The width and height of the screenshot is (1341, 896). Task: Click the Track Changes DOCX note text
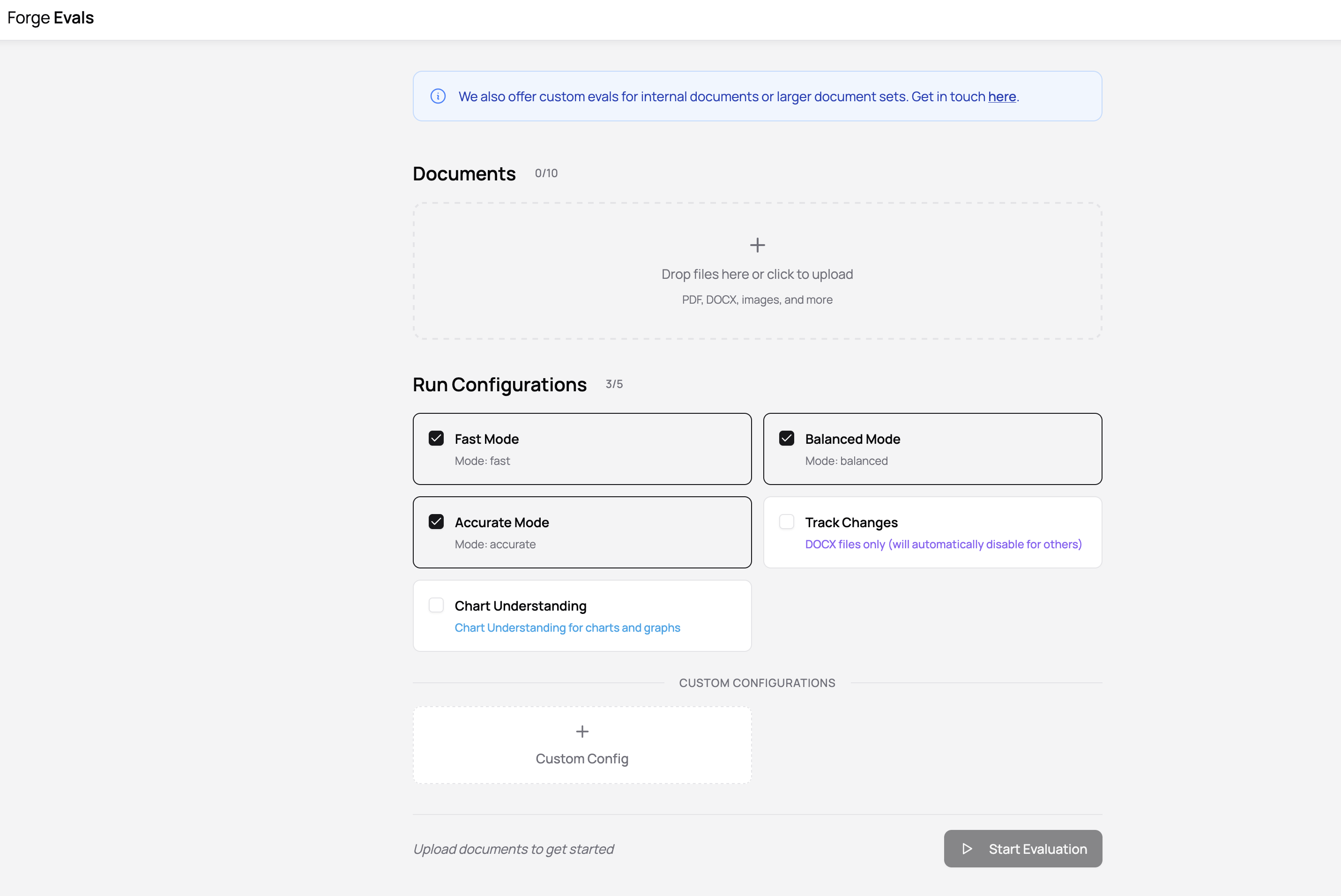(x=943, y=544)
